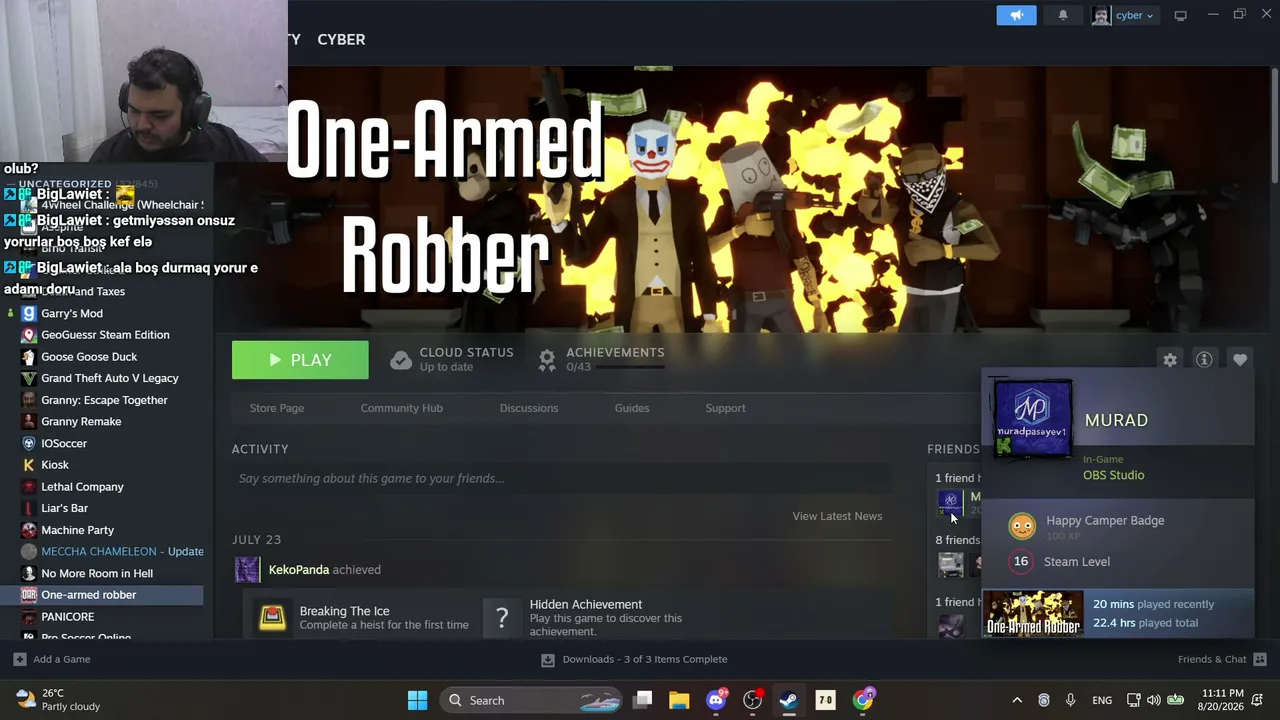Open game settings gear for One-Armed Robber
The width and height of the screenshot is (1280, 720).
click(1170, 360)
